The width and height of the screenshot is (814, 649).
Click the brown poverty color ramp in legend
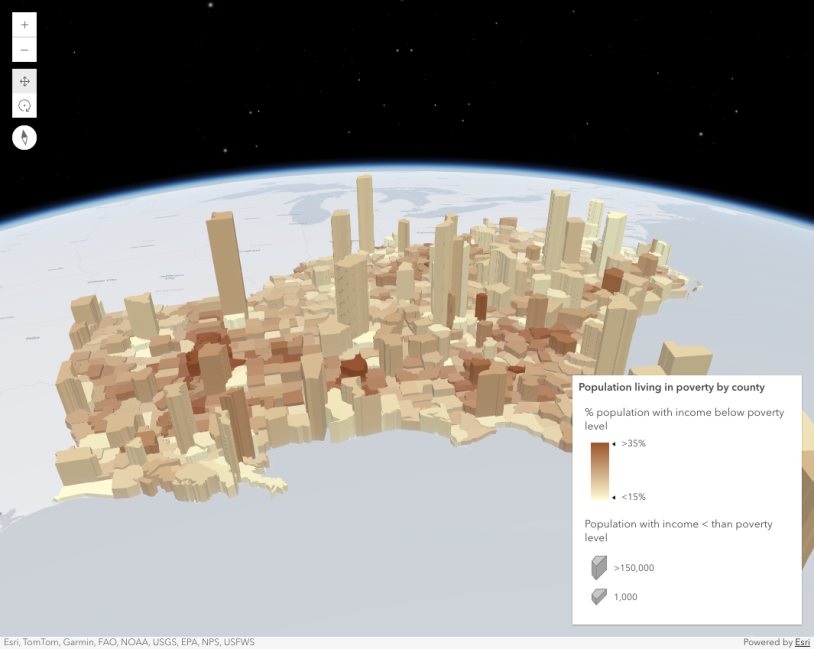599,470
